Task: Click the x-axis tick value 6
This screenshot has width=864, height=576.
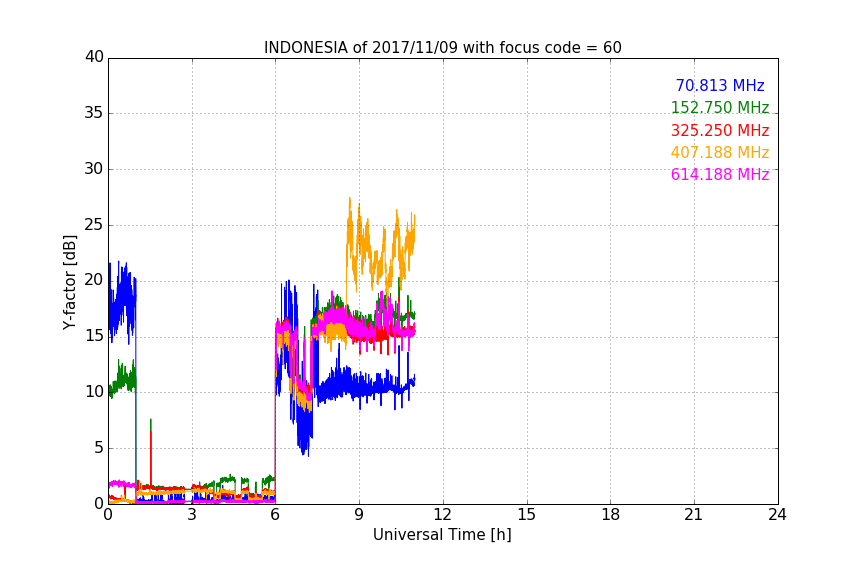Action: pos(275,515)
